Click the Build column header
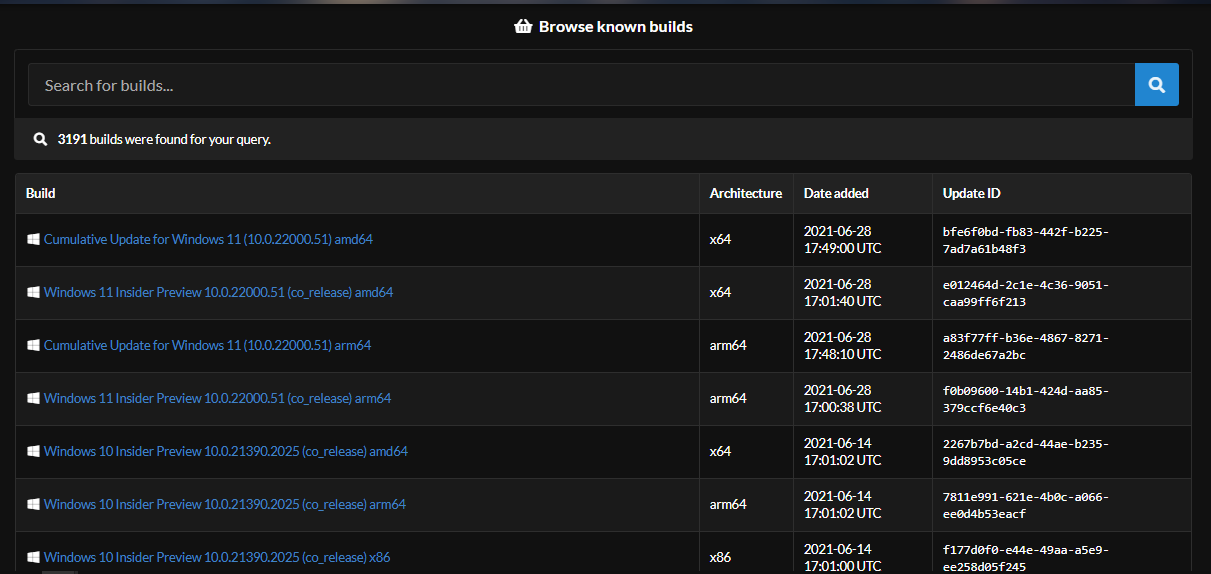Image resolution: width=1211 pixels, height=574 pixels. (41, 193)
